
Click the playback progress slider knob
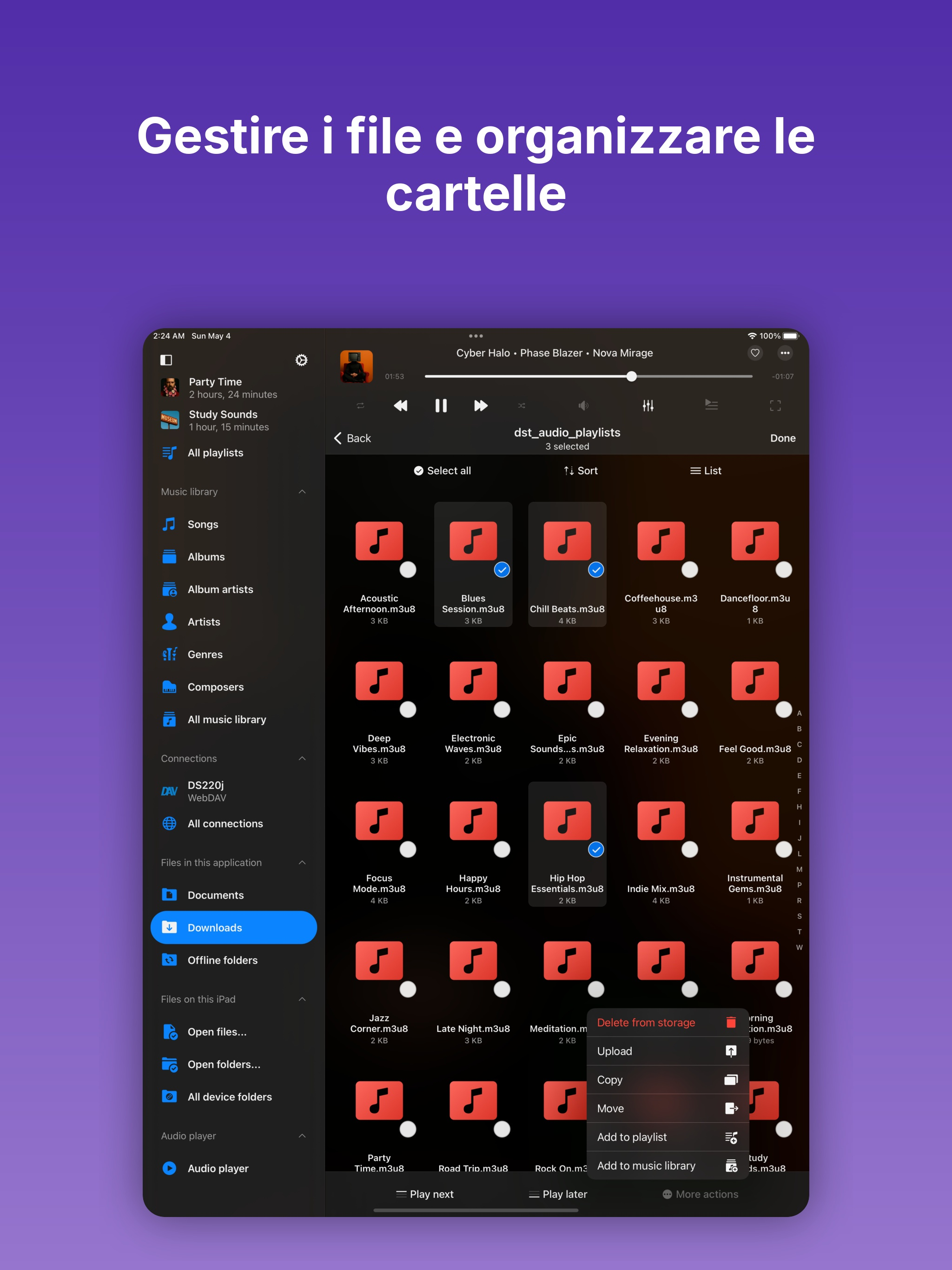click(631, 377)
